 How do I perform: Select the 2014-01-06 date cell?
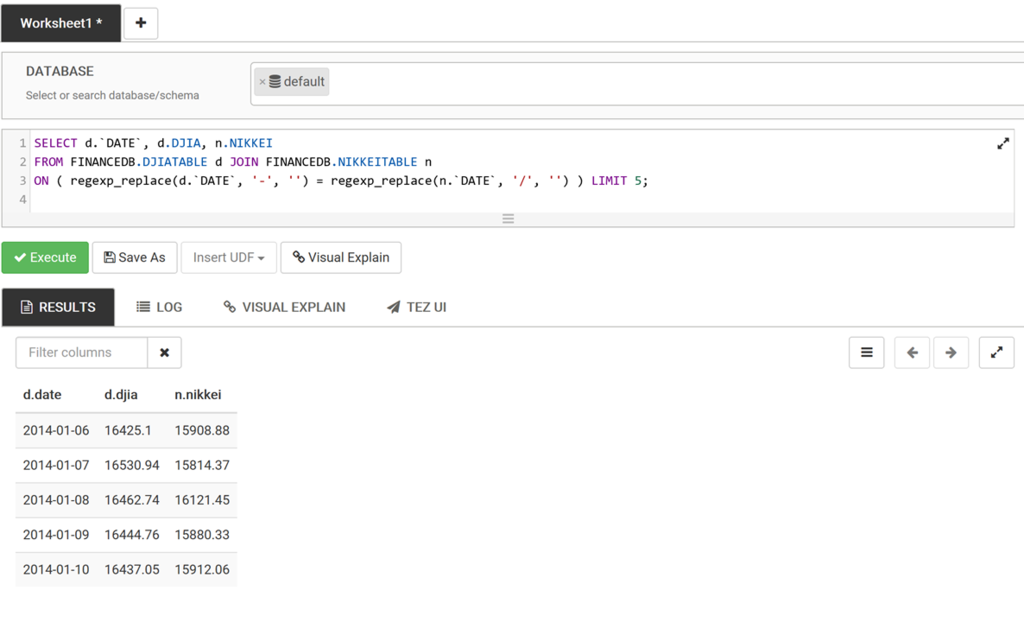point(56,431)
